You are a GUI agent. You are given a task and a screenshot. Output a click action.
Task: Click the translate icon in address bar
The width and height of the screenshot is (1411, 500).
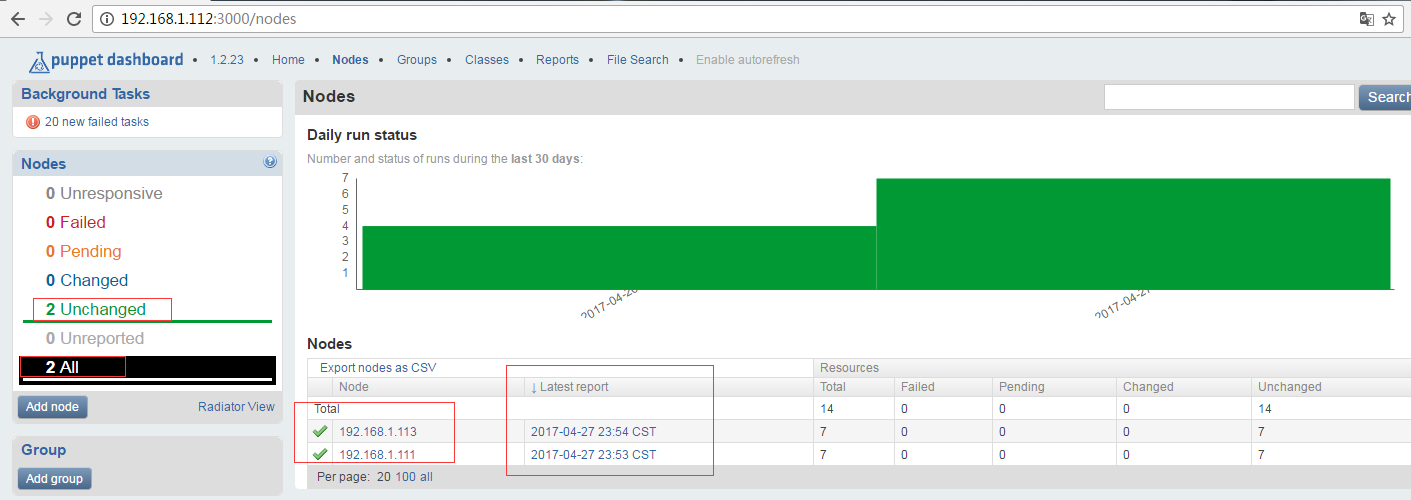click(1366, 19)
